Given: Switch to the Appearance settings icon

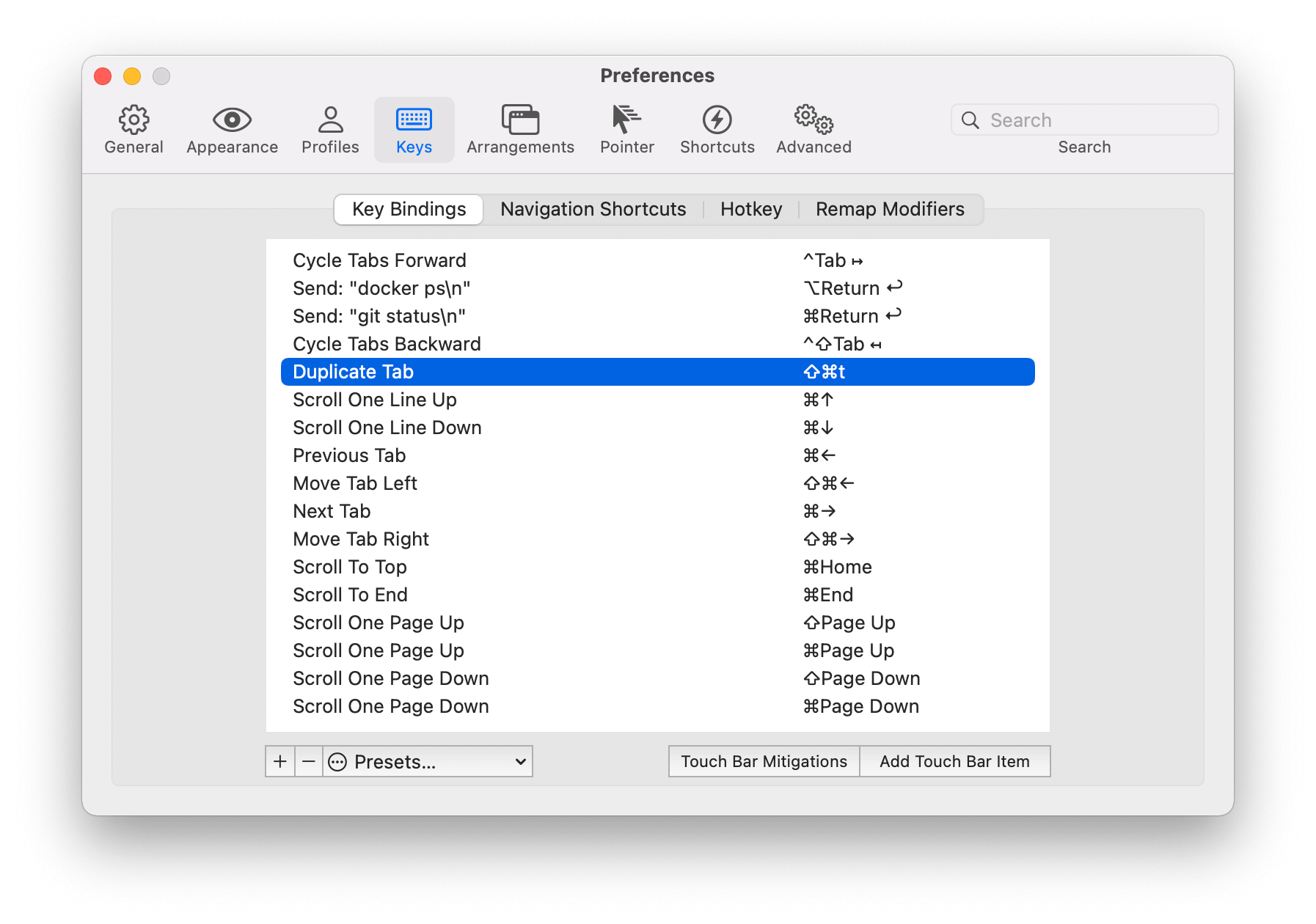Looking at the screenshot, I should (x=232, y=129).
